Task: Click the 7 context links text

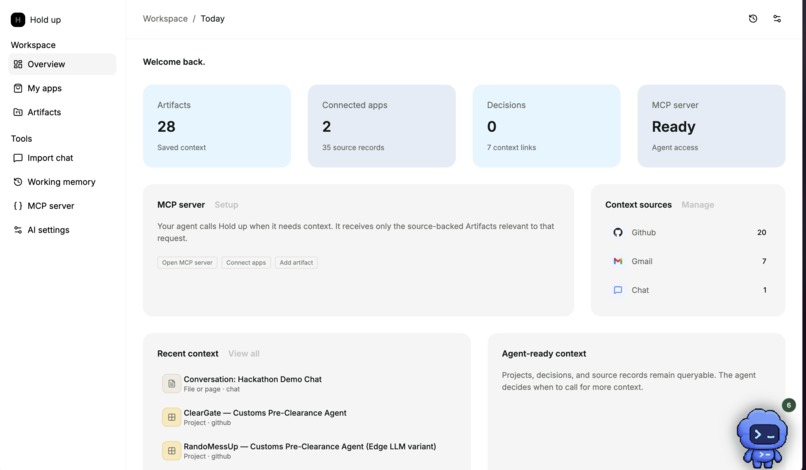Action: coord(511,148)
